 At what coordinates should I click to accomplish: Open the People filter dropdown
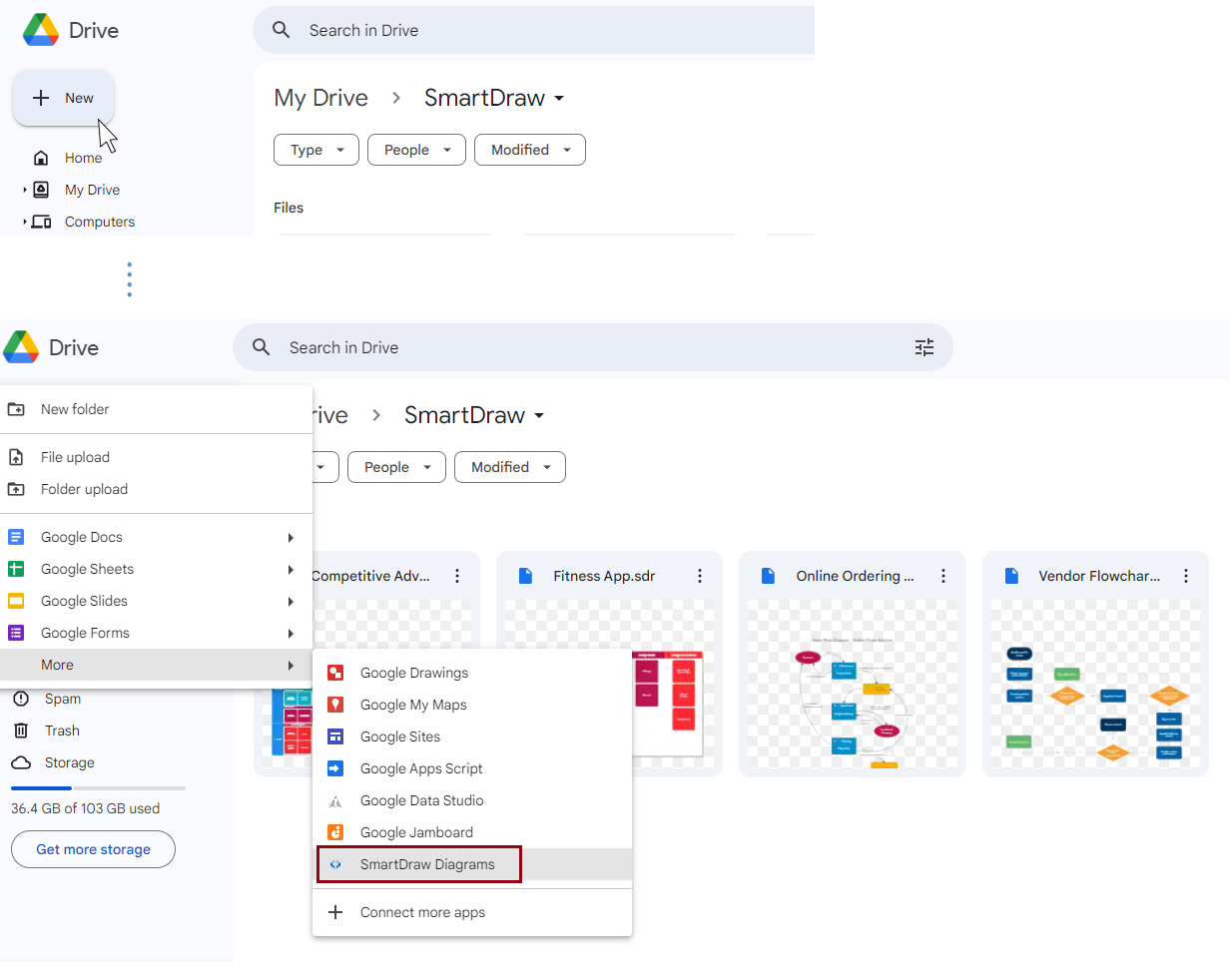pos(396,467)
